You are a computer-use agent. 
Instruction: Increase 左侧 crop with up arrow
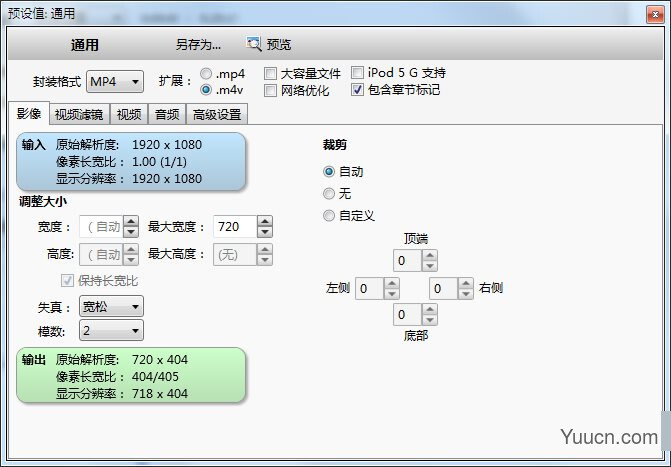pos(392,283)
